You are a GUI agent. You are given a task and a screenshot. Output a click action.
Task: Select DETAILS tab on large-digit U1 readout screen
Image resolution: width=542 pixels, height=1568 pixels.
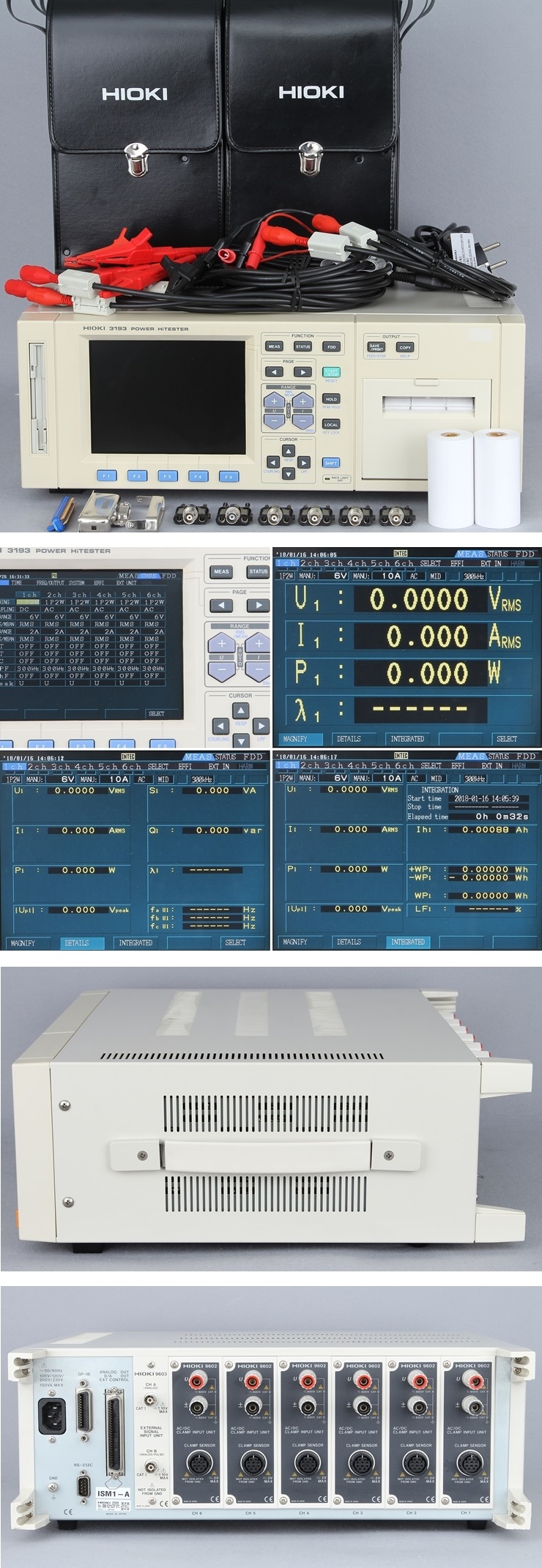349,739
